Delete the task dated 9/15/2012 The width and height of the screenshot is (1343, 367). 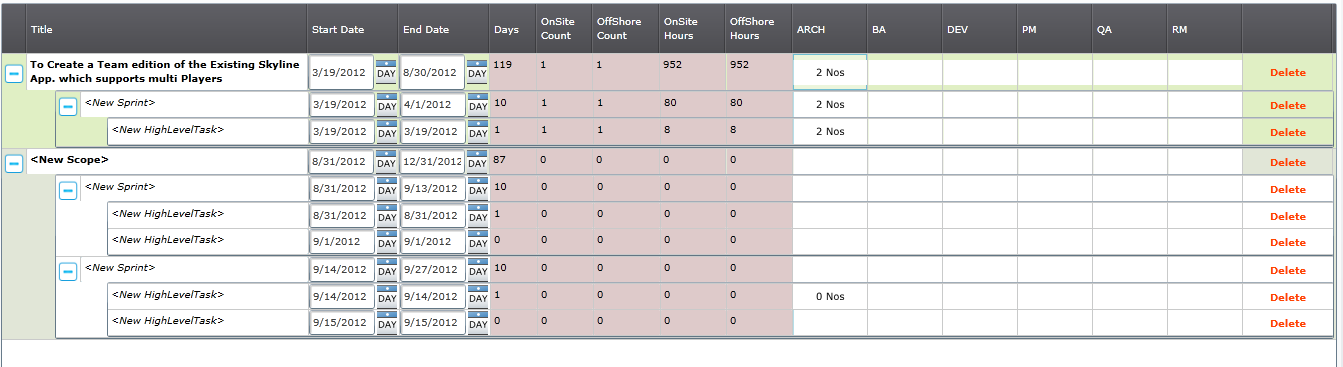[x=1288, y=323]
